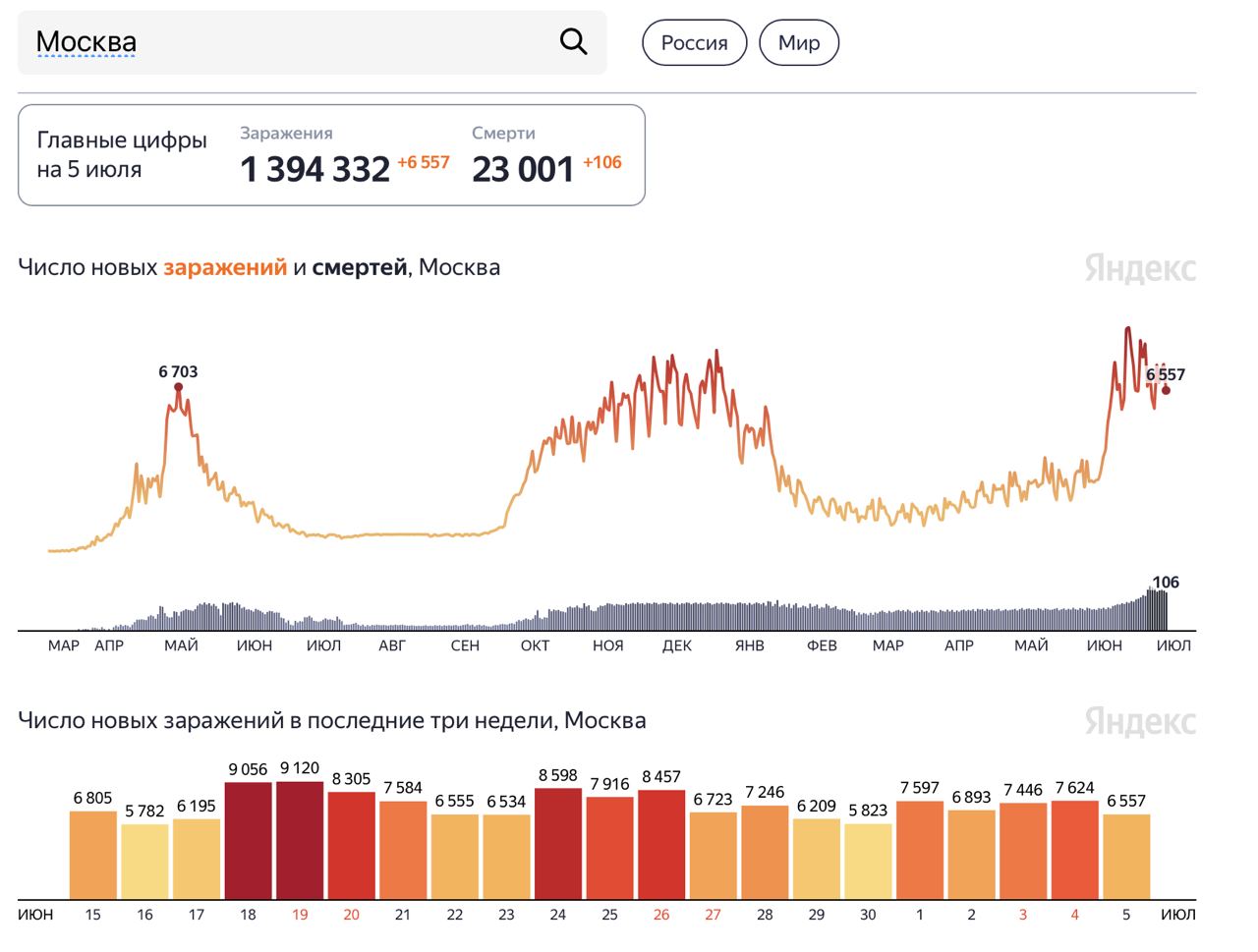Viewport: 1258px width, 952px height.
Task: Click the Главные цифры на 5 июля heading
Action: (122, 154)
